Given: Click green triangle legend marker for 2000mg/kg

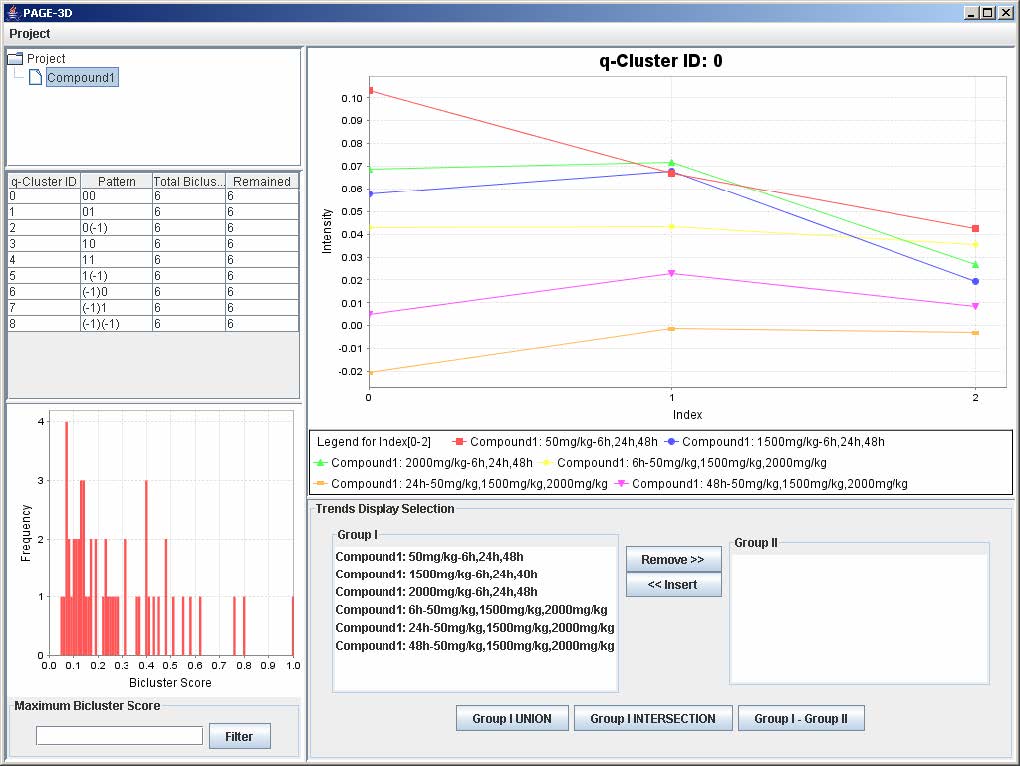Looking at the screenshot, I should click(320, 463).
